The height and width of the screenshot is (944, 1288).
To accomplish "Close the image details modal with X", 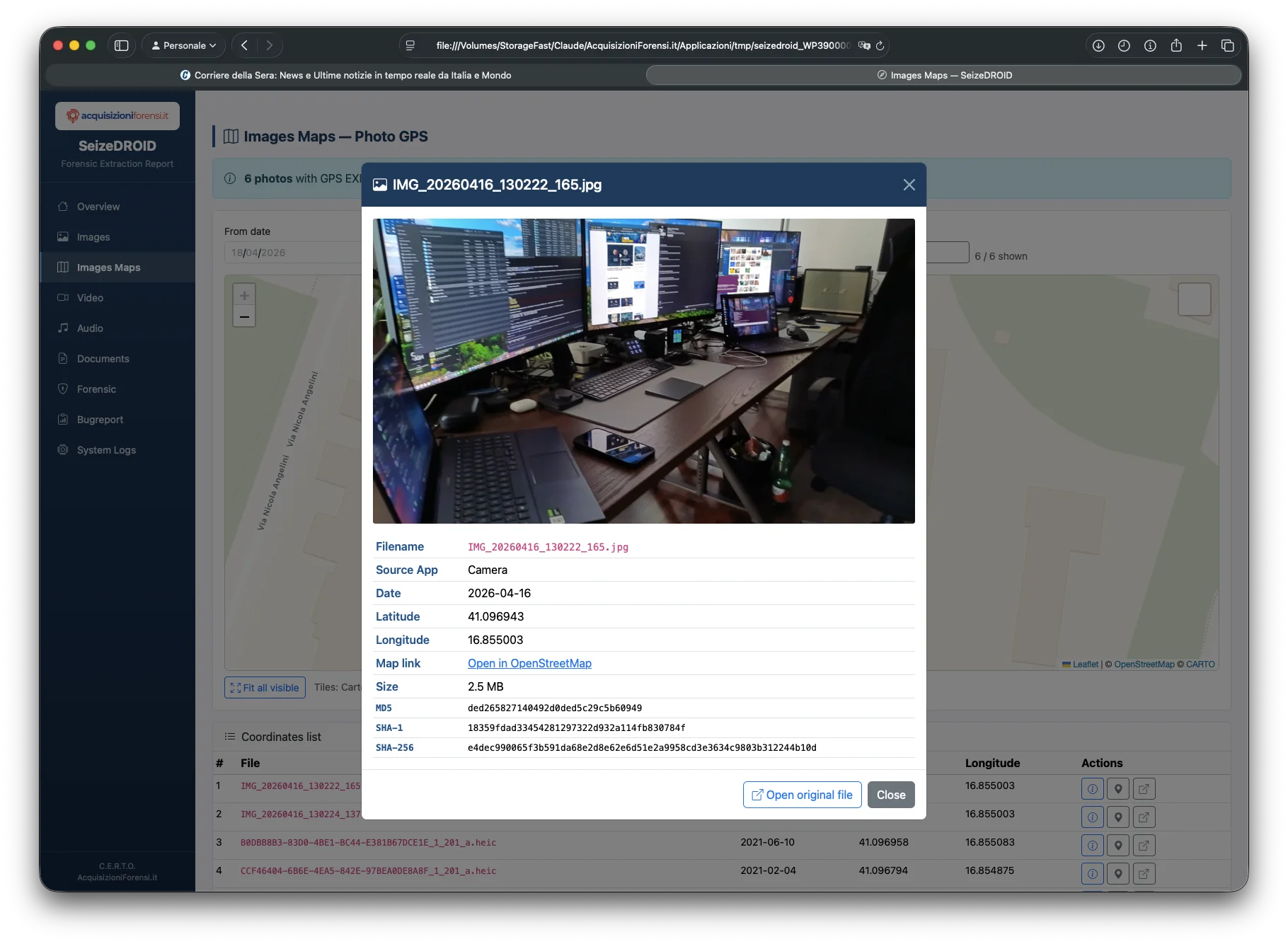I will click(x=909, y=185).
